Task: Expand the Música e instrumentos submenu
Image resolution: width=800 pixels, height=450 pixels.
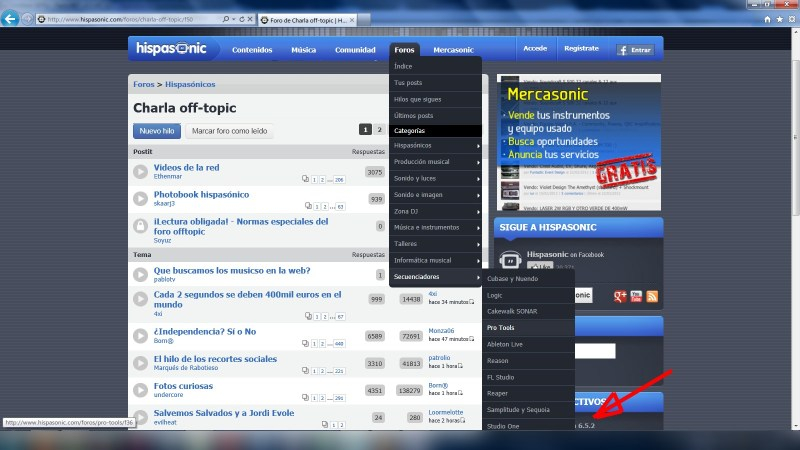Action: [435, 228]
